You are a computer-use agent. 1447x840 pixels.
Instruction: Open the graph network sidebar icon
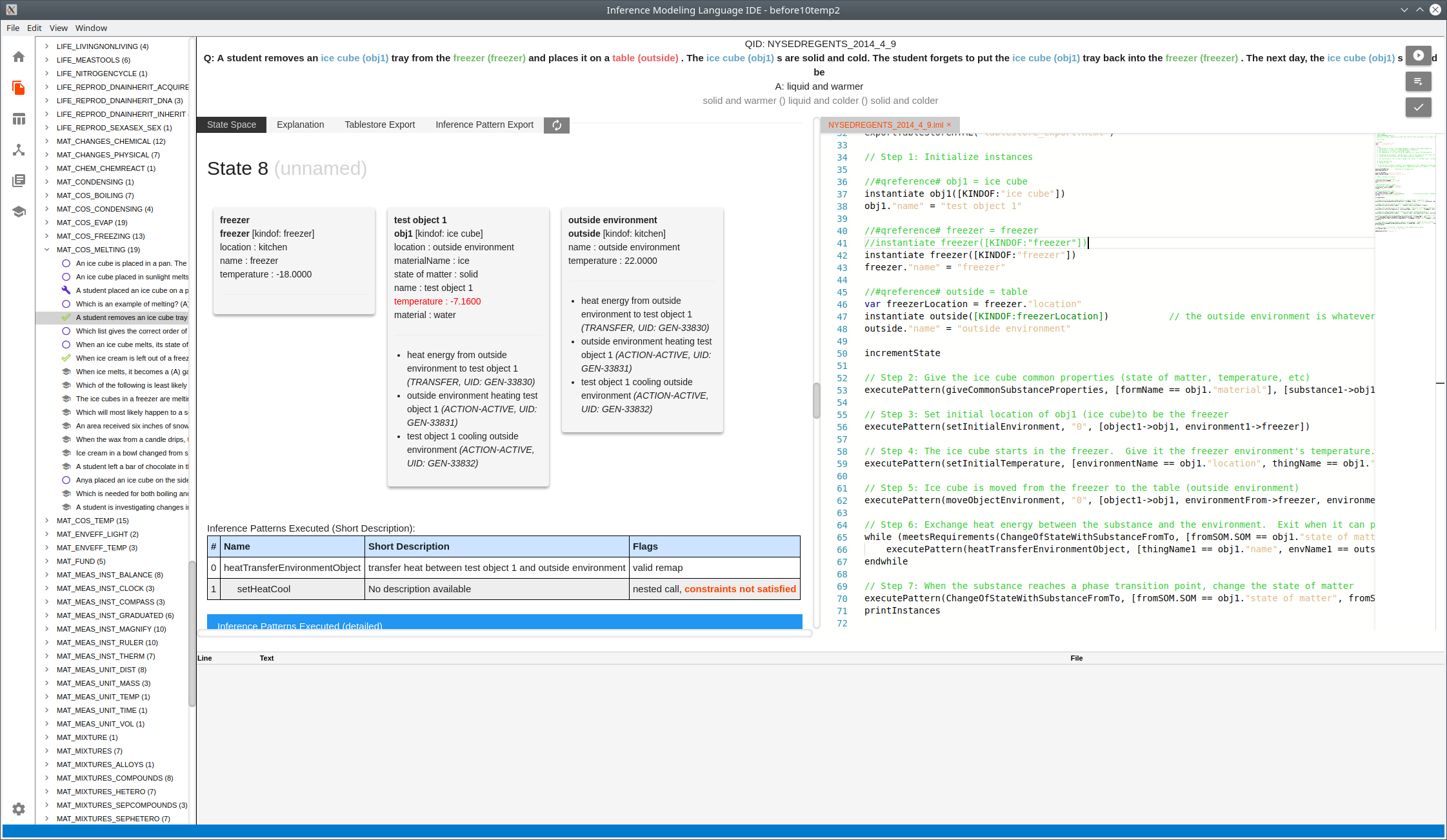19,150
